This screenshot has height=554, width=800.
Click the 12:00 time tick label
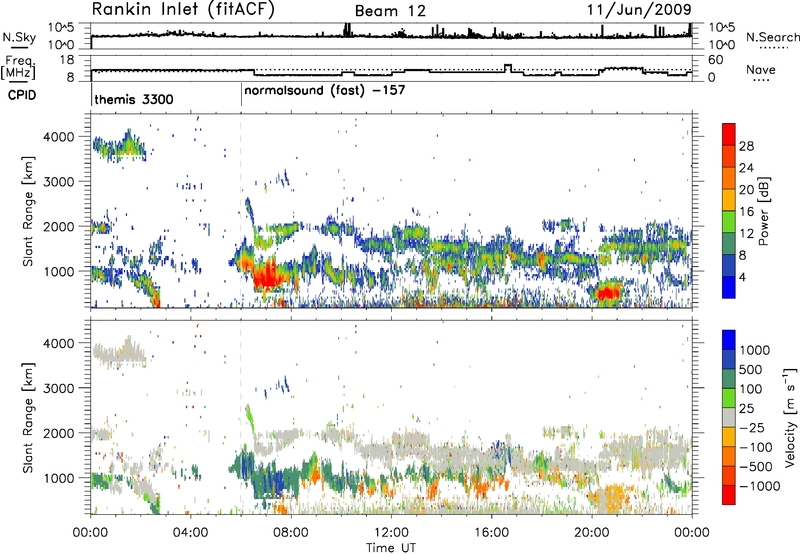(391, 533)
